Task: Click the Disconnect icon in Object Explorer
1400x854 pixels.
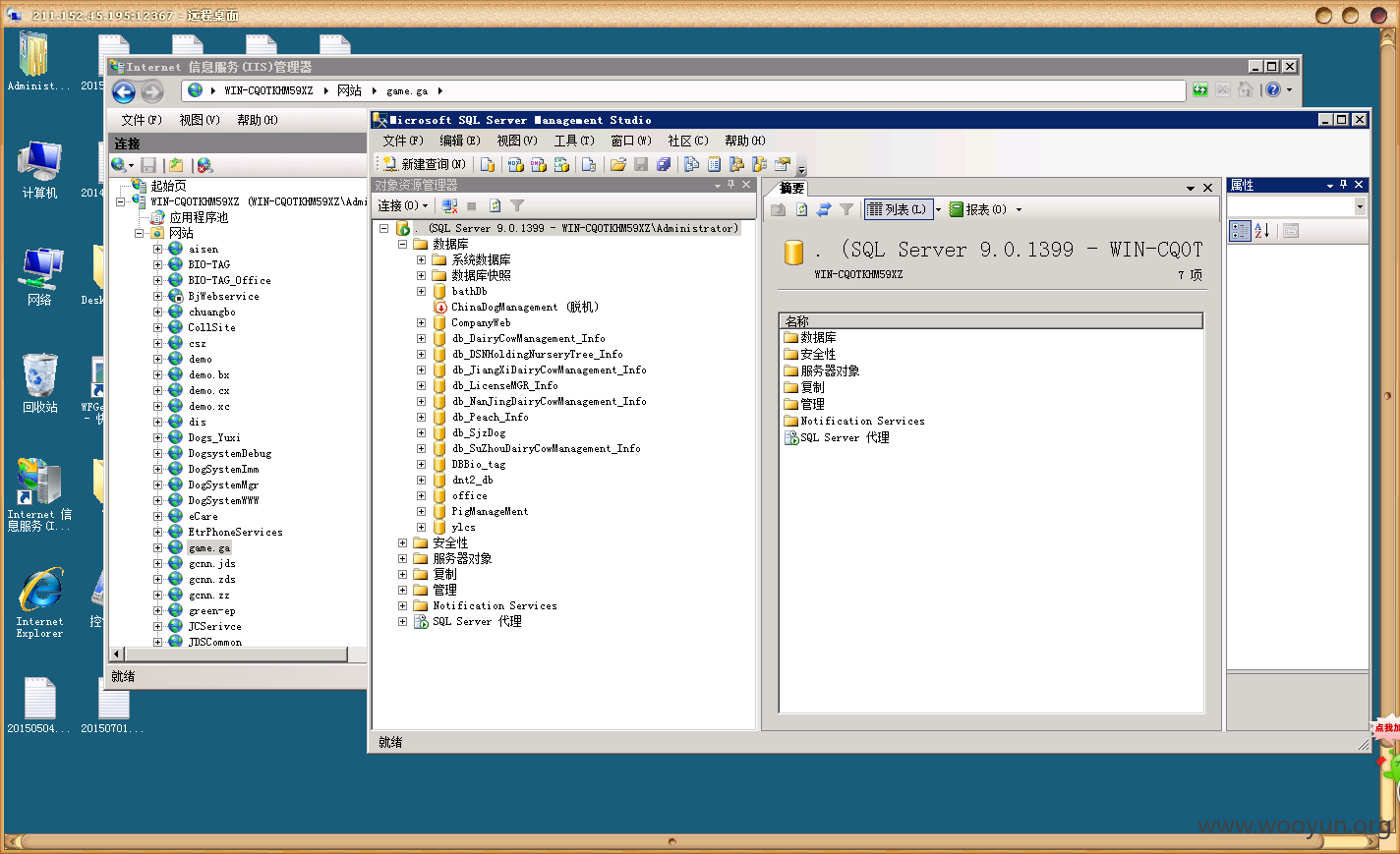Action: 449,205
